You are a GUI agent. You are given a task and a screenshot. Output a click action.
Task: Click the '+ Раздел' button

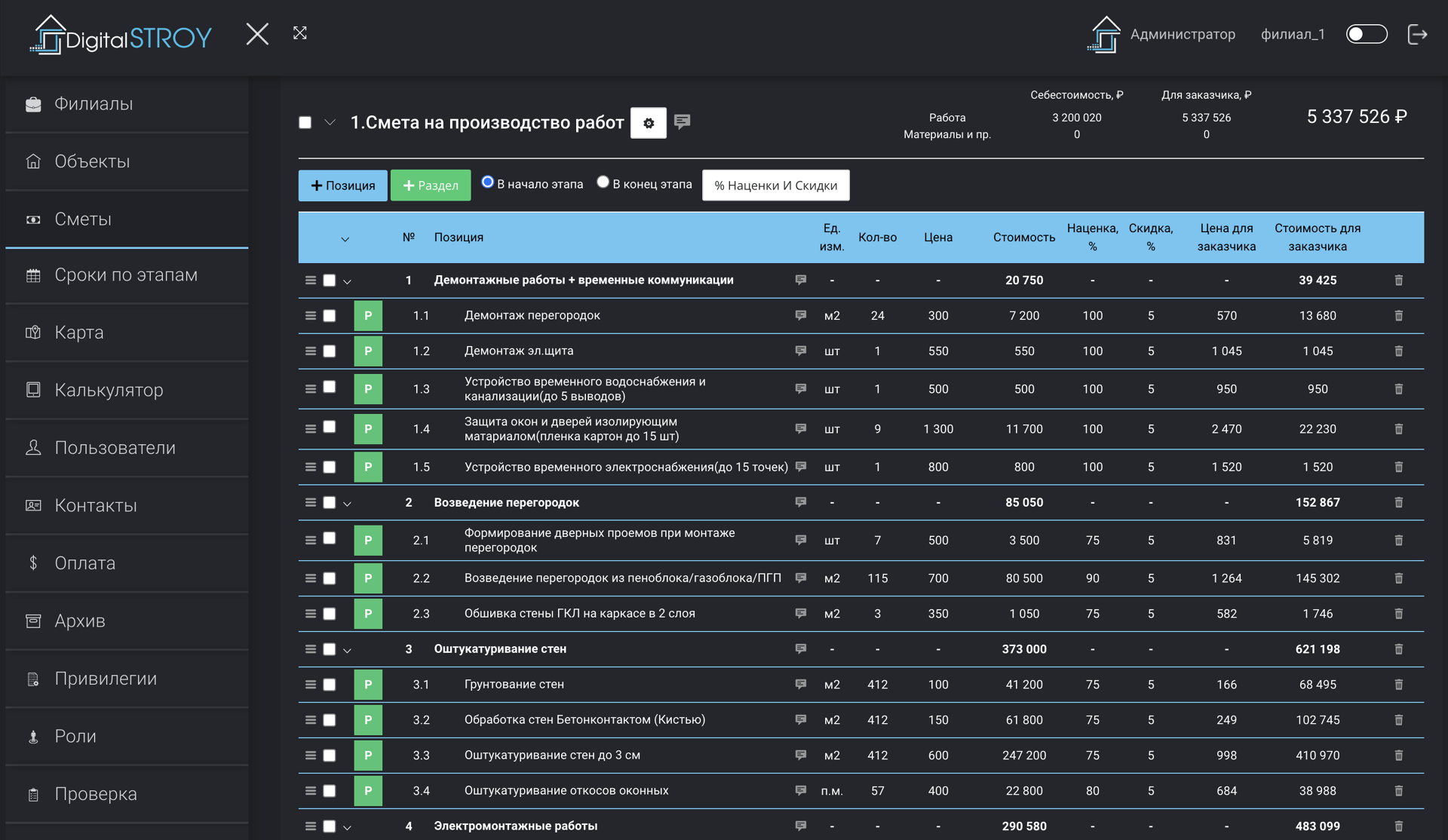coord(431,185)
